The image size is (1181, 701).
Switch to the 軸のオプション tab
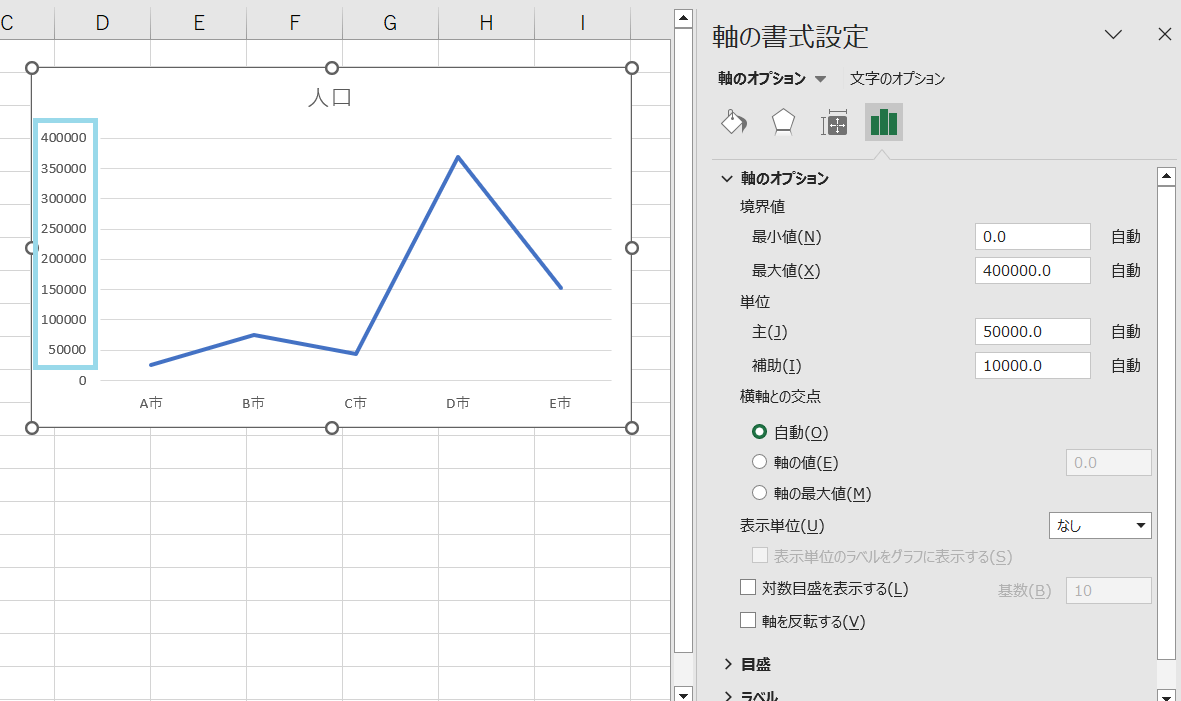point(760,78)
